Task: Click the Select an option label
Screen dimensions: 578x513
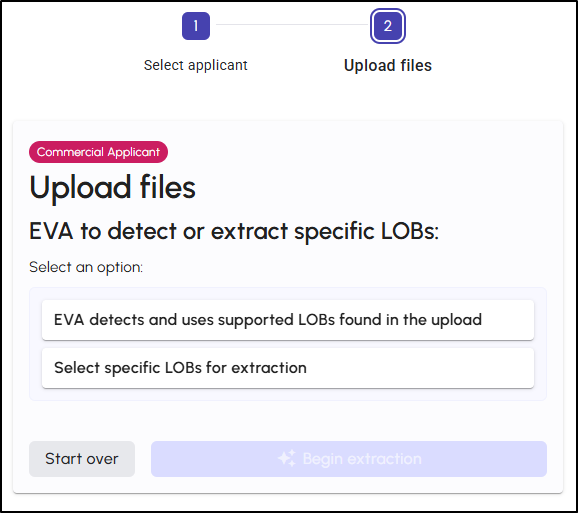Action: [x=86, y=267]
